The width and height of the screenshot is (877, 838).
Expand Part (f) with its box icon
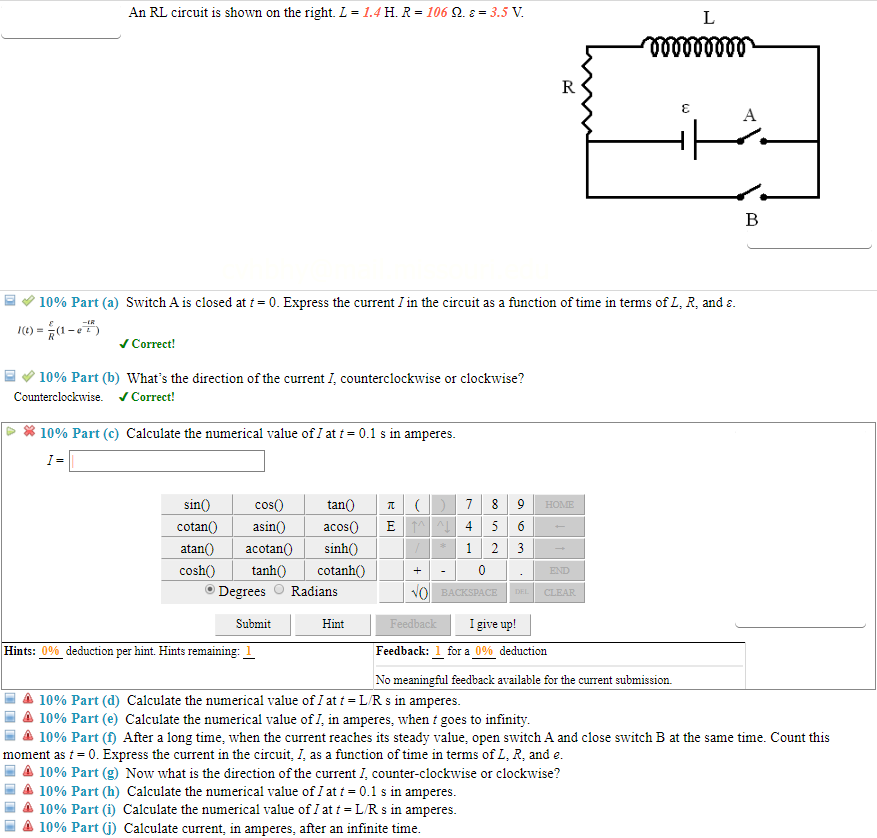pyautogui.click(x=10, y=735)
